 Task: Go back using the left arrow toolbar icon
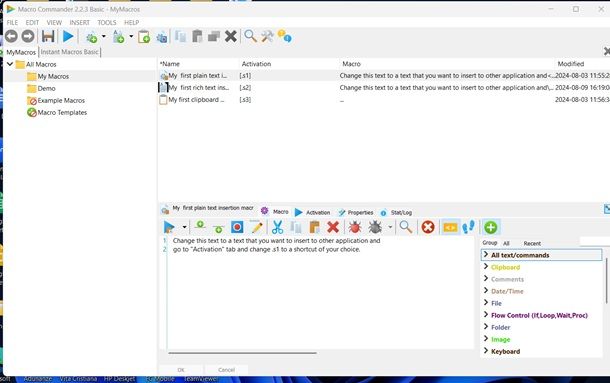coord(11,37)
